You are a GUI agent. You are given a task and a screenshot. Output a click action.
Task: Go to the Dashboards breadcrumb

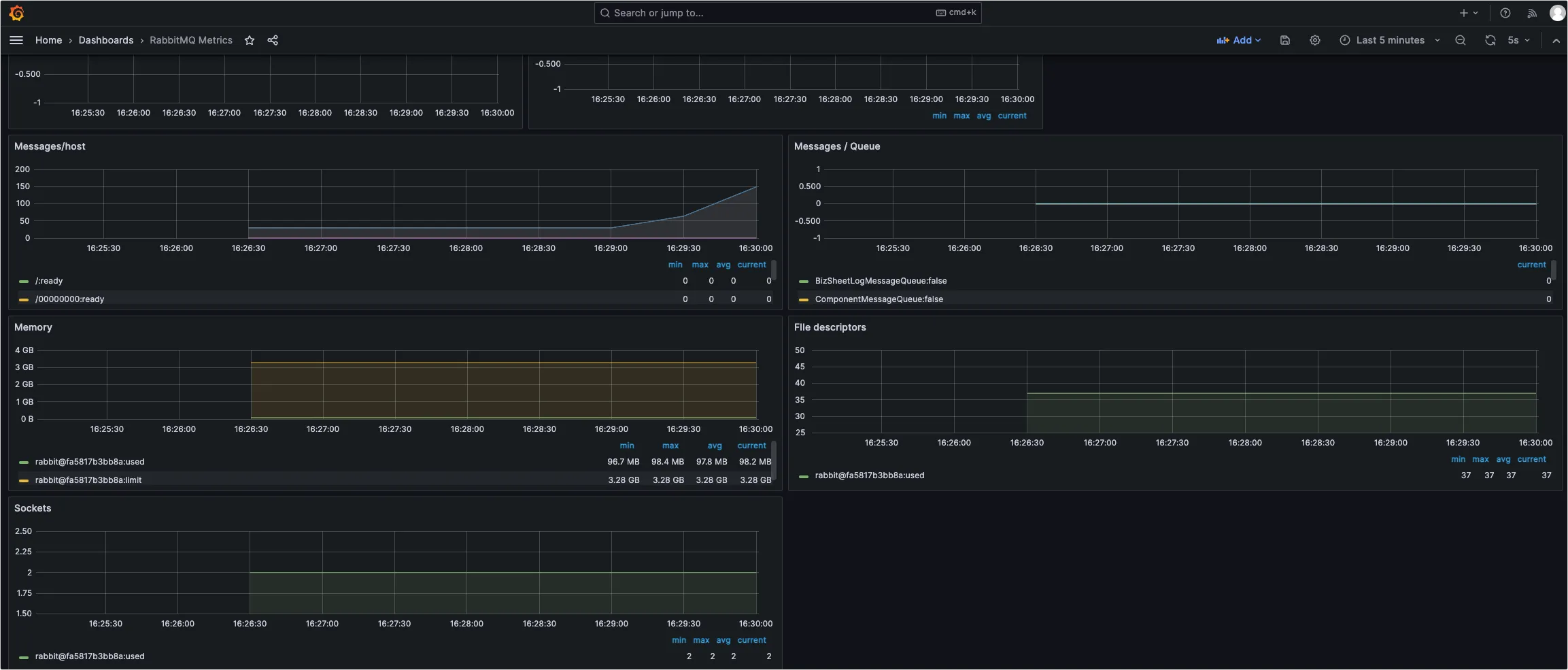(106, 40)
